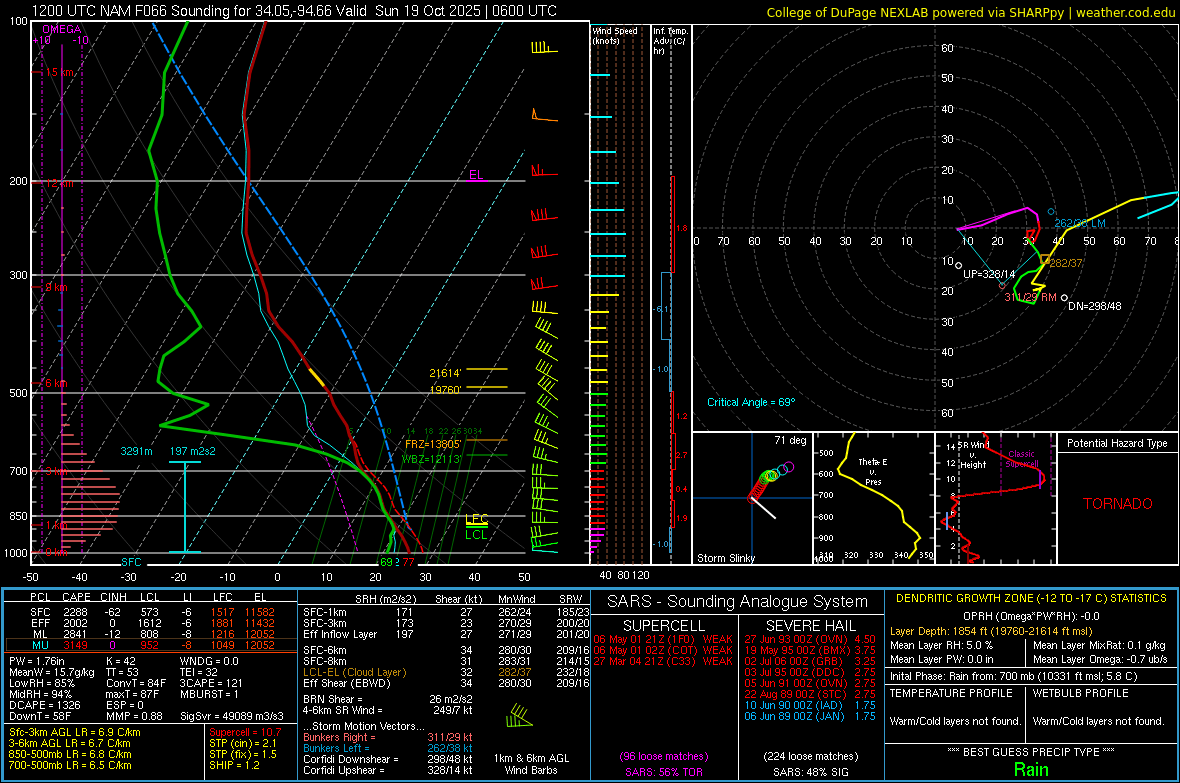The height and width of the screenshot is (783, 1180).
Task: Click the UP=328/14 upshear marker on hodograph
Action: click(x=988, y=273)
